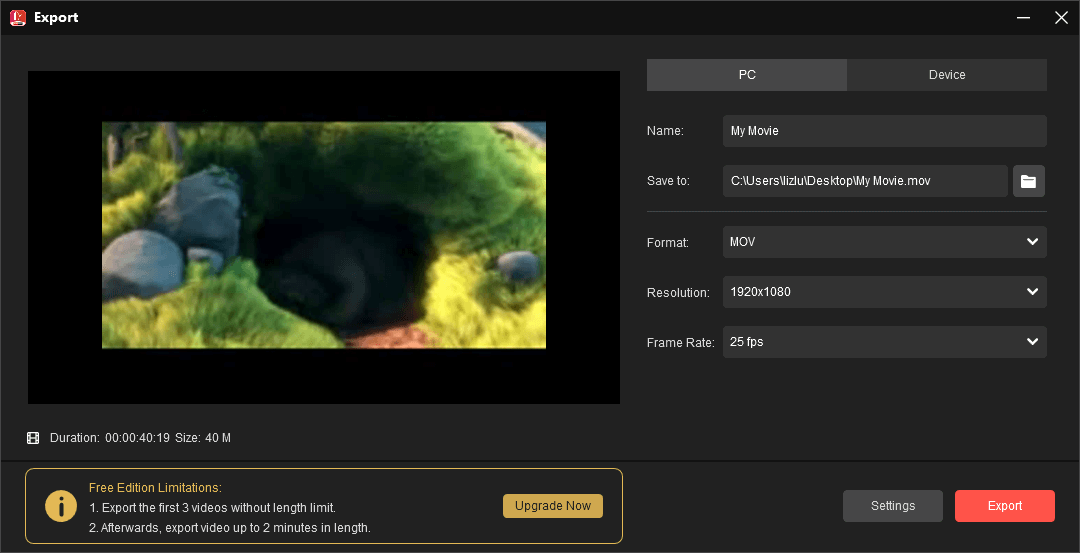The height and width of the screenshot is (553, 1080).
Task: Click the video preview thumbnail
Action: (x=324, y=236)
